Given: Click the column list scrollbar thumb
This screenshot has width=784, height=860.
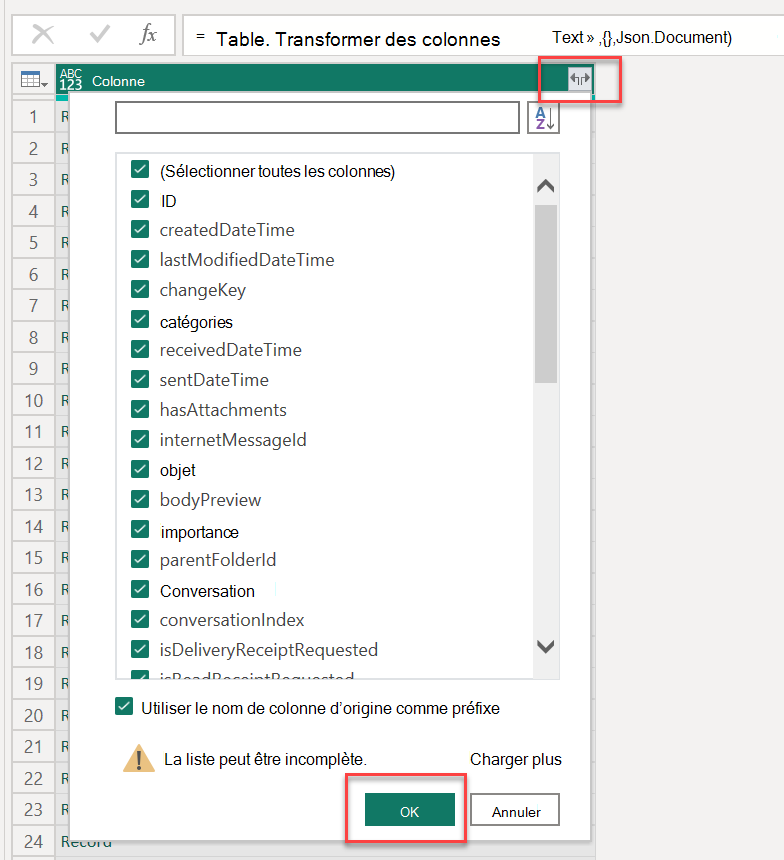Looking at the screenshot, I should click(546, 294).
